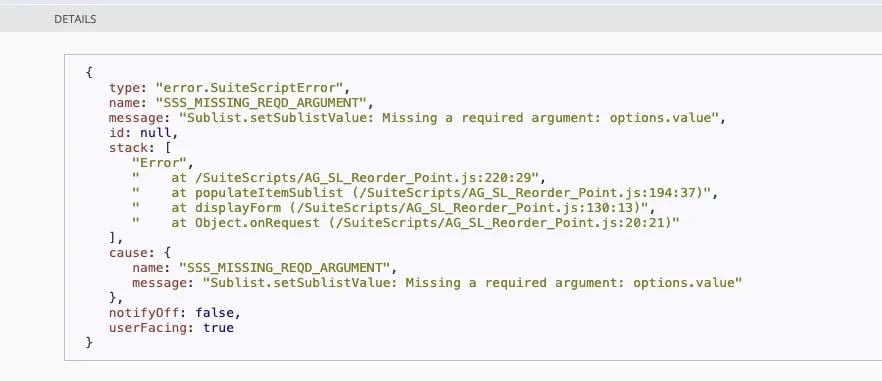
Task: Click the displayForm stack line
Action: coord(394,208)
